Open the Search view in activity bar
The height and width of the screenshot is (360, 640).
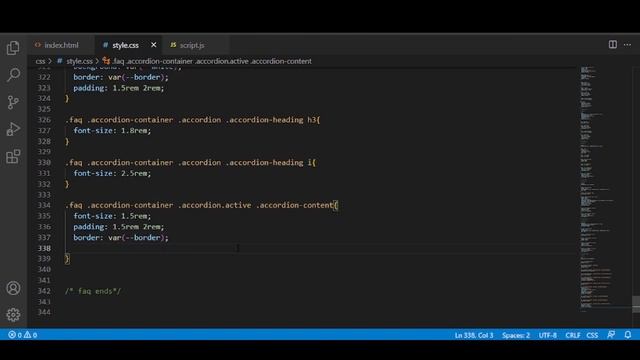[13, 75]
